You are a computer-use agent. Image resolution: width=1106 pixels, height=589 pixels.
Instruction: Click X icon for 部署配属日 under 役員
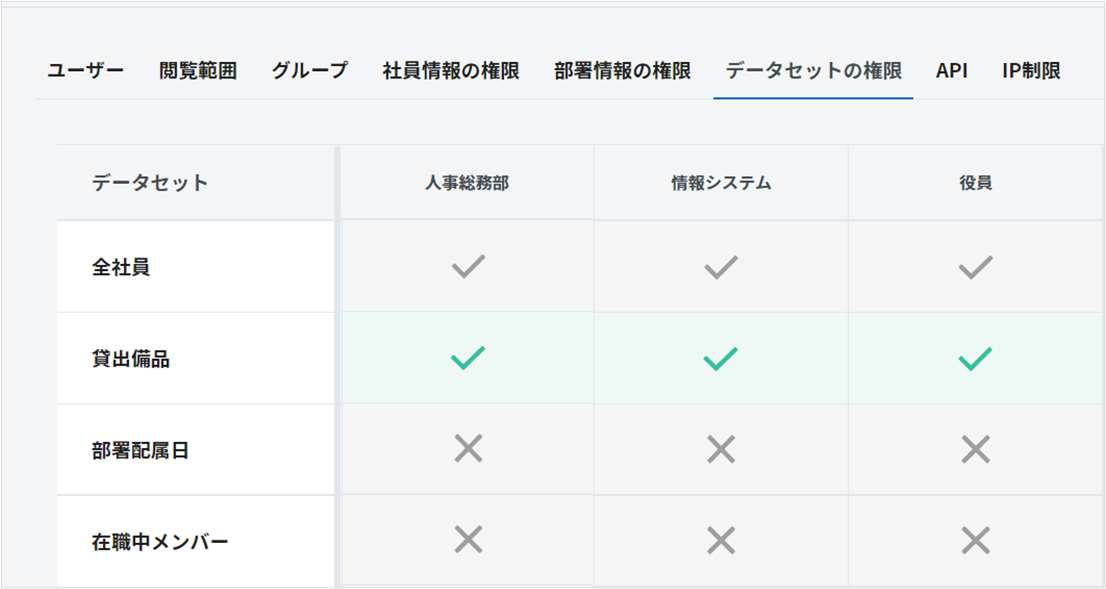pyautogui.click(x=975, y=450)
